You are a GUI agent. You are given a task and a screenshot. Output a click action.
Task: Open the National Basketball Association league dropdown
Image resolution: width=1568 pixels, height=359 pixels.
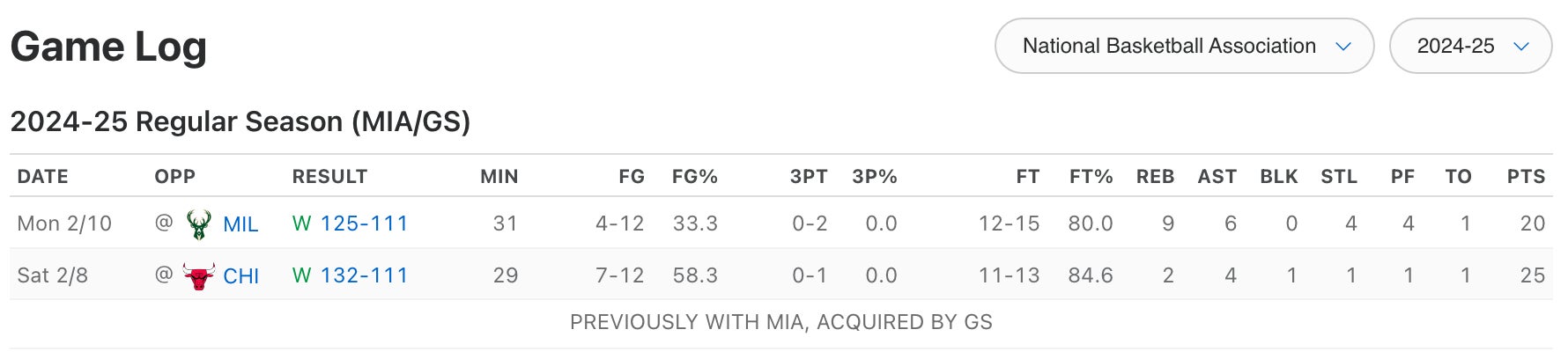[x=1184, y=46]
